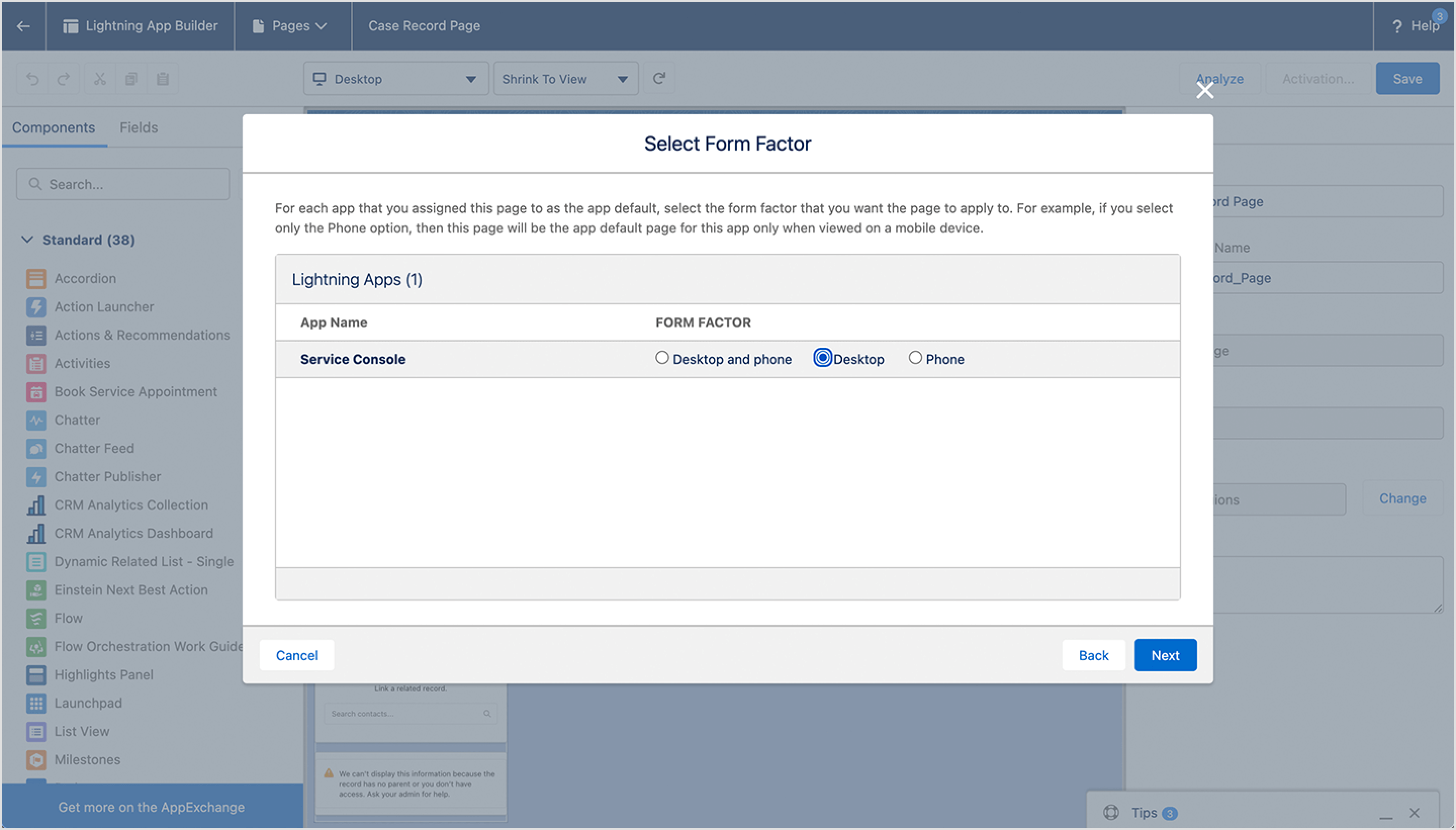Click the Action Launcher component icon
This screenshot has height=830, width=1456.
36,307
